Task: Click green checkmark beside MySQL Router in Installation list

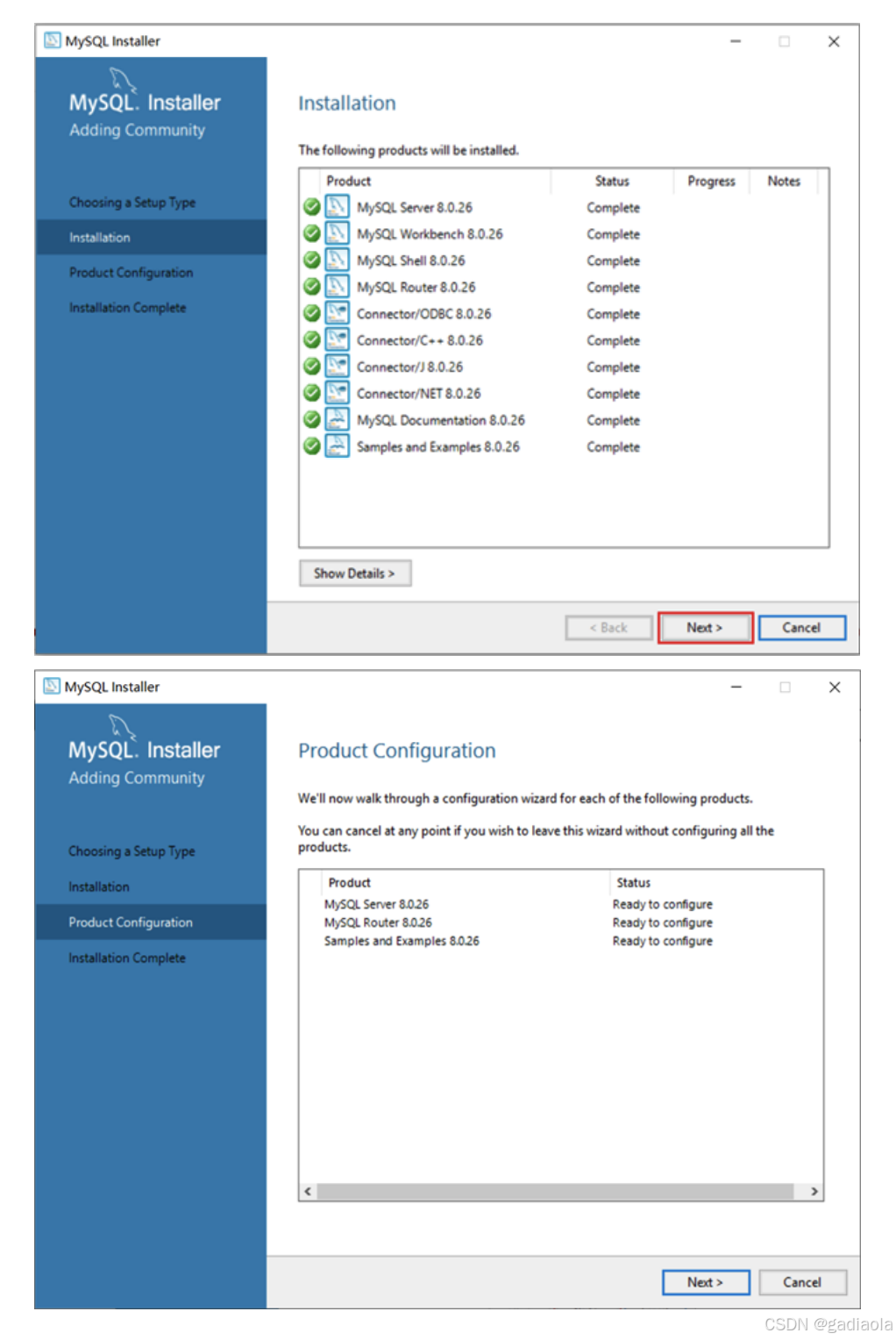Action: coord(311,287)
